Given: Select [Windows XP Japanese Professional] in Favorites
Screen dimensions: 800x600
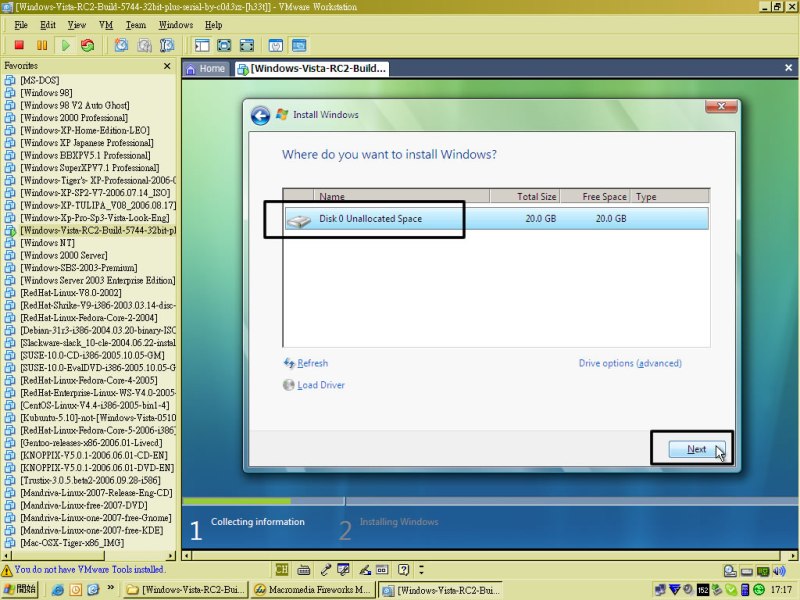Looking at the screenshot, I should (x=87, y=143).
